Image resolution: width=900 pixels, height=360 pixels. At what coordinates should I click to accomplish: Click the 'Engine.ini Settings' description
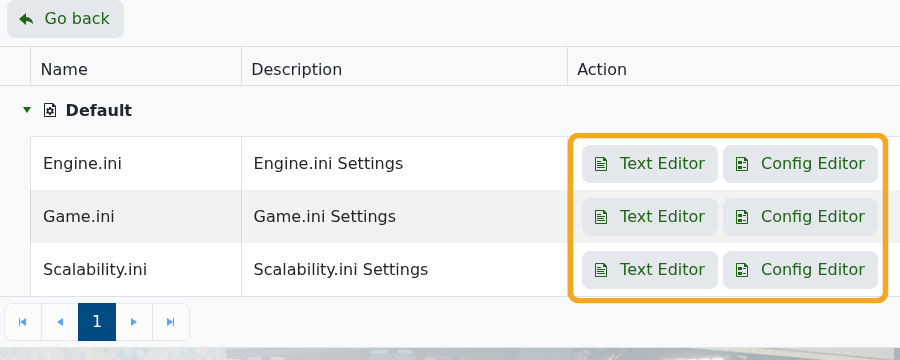[x=328, y=164]
